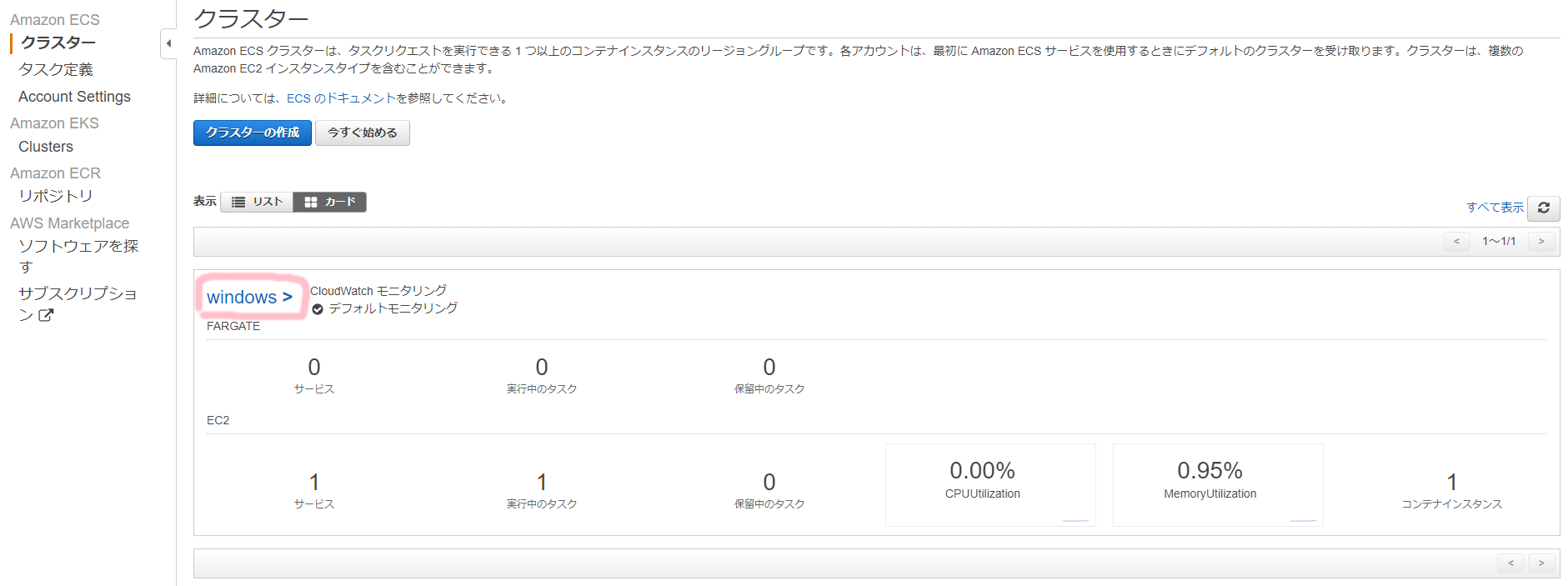Click the FARGATE サービス count 0
The image size is (1568, 586).
[314, 368]
